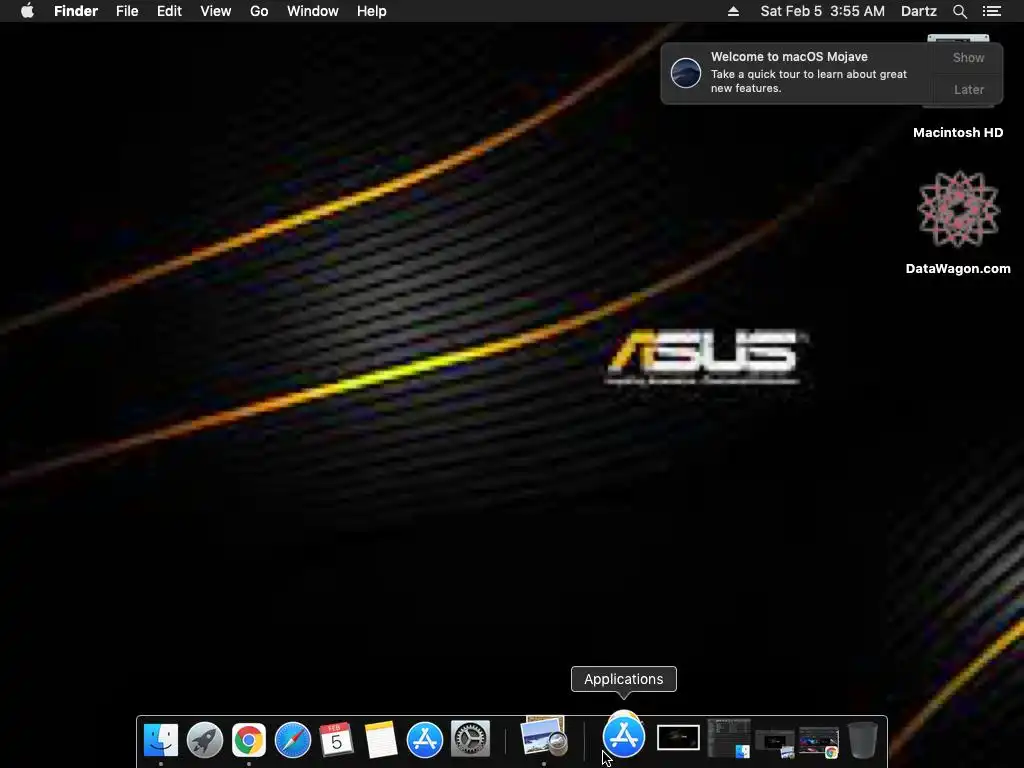Open the Go menu
Viewport: 1024px width, 768px height.
click(x=259, y=11)
